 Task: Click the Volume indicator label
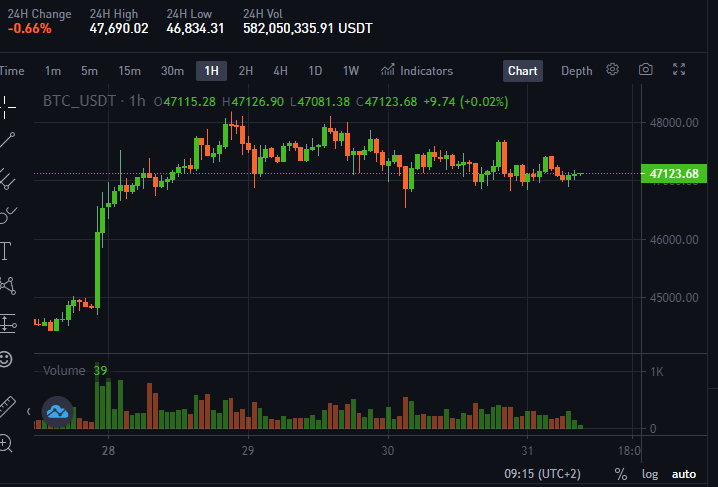[64, 370]
